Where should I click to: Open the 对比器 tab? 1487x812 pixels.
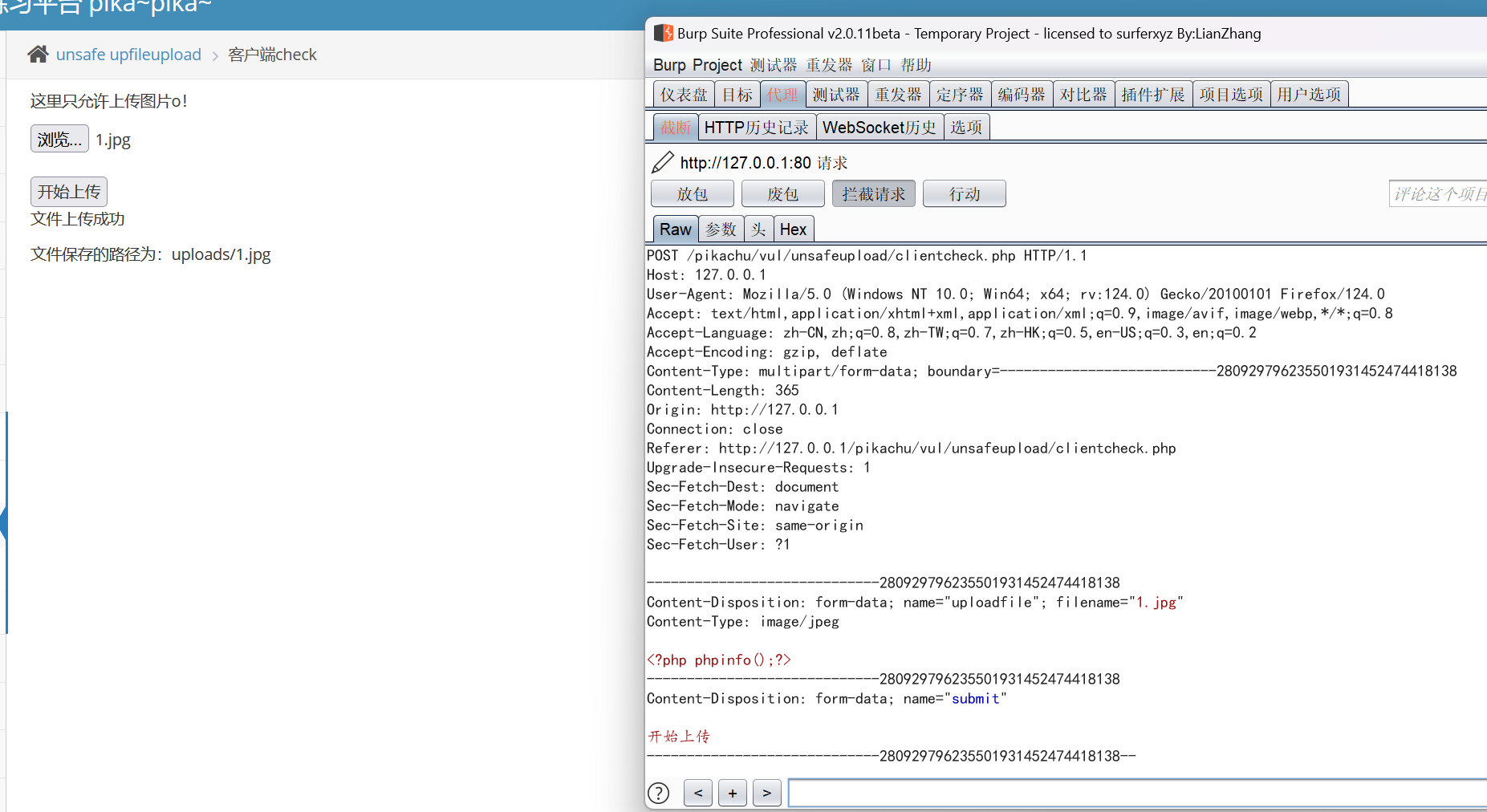1083,95
